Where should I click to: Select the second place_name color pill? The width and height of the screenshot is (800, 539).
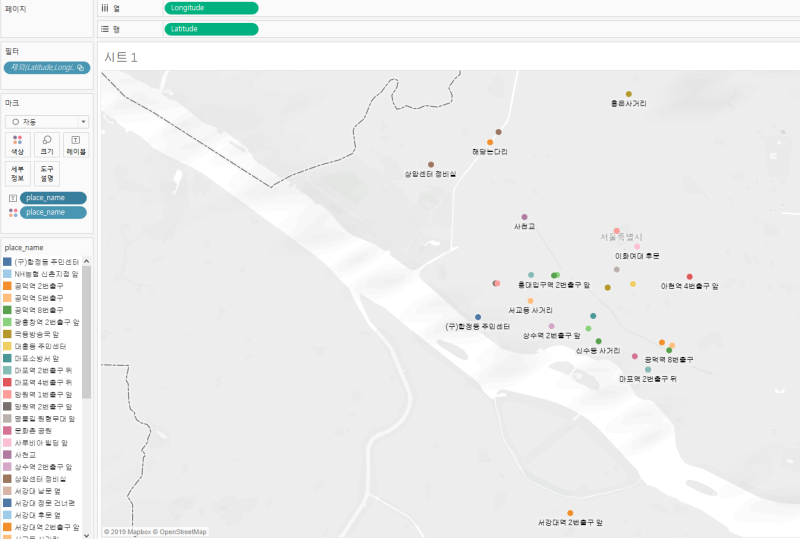click(53, 212)
